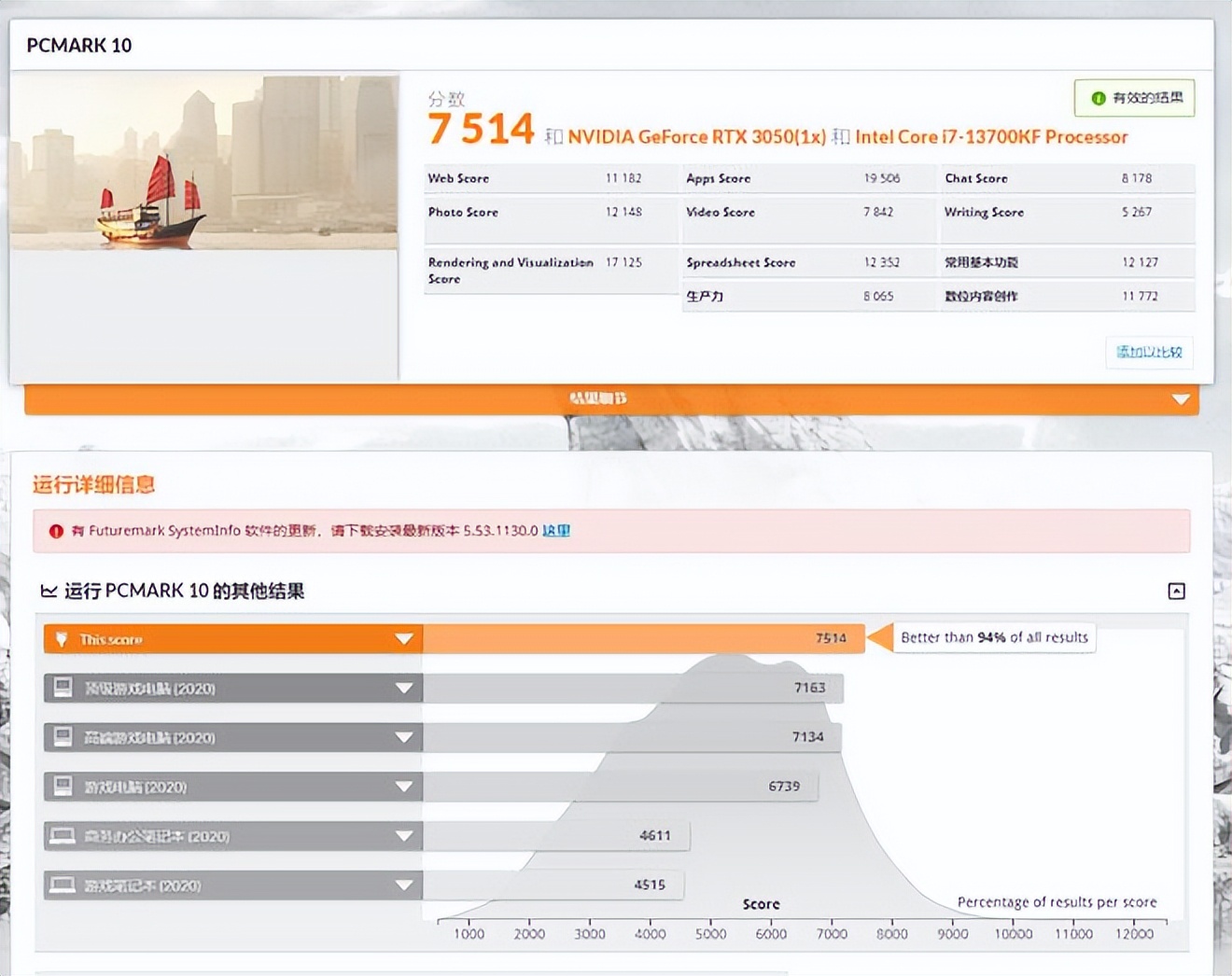Expand the dropdown arrow in the 7163 row
Image resolution: width=1232 pixels, height=976 pixels.
pos(404,689)
